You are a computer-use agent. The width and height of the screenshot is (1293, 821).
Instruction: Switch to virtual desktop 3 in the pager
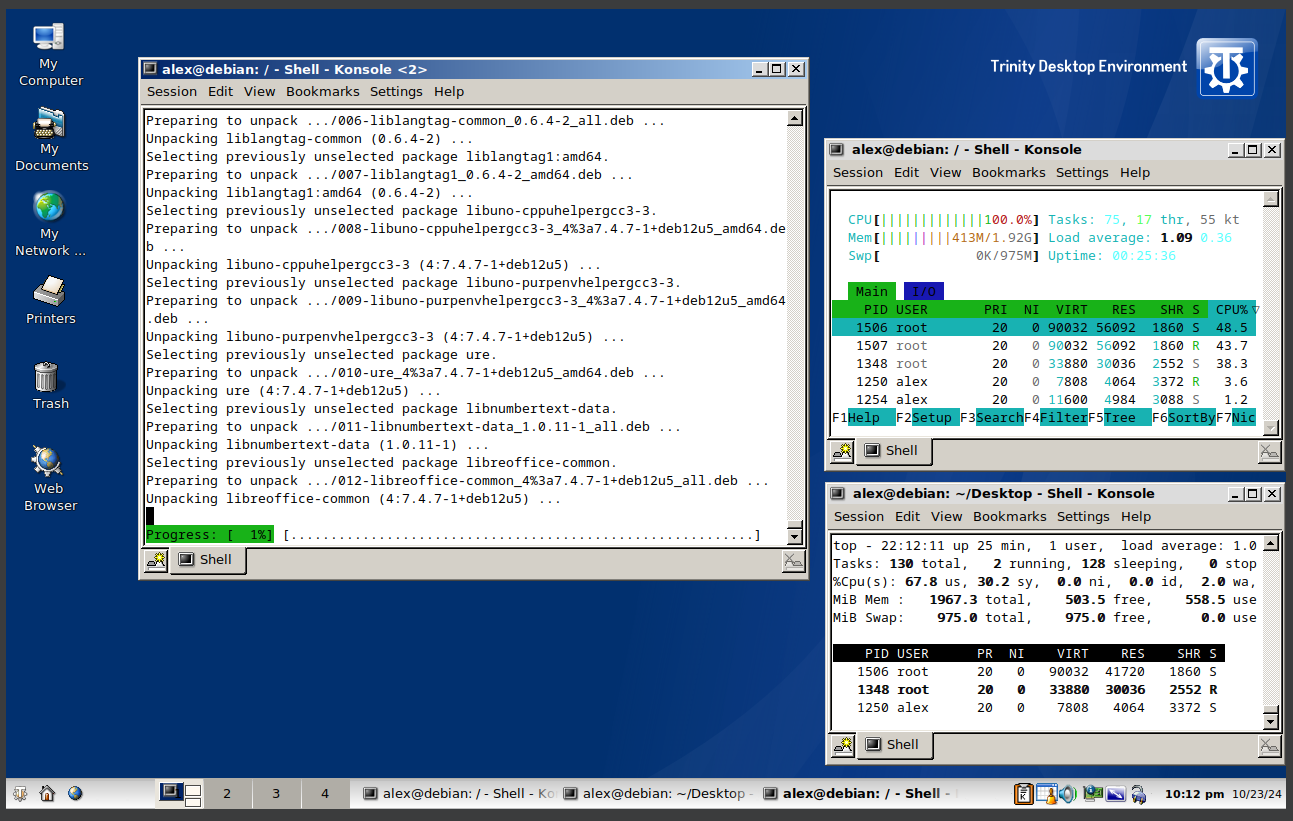[x=276, y=794]
